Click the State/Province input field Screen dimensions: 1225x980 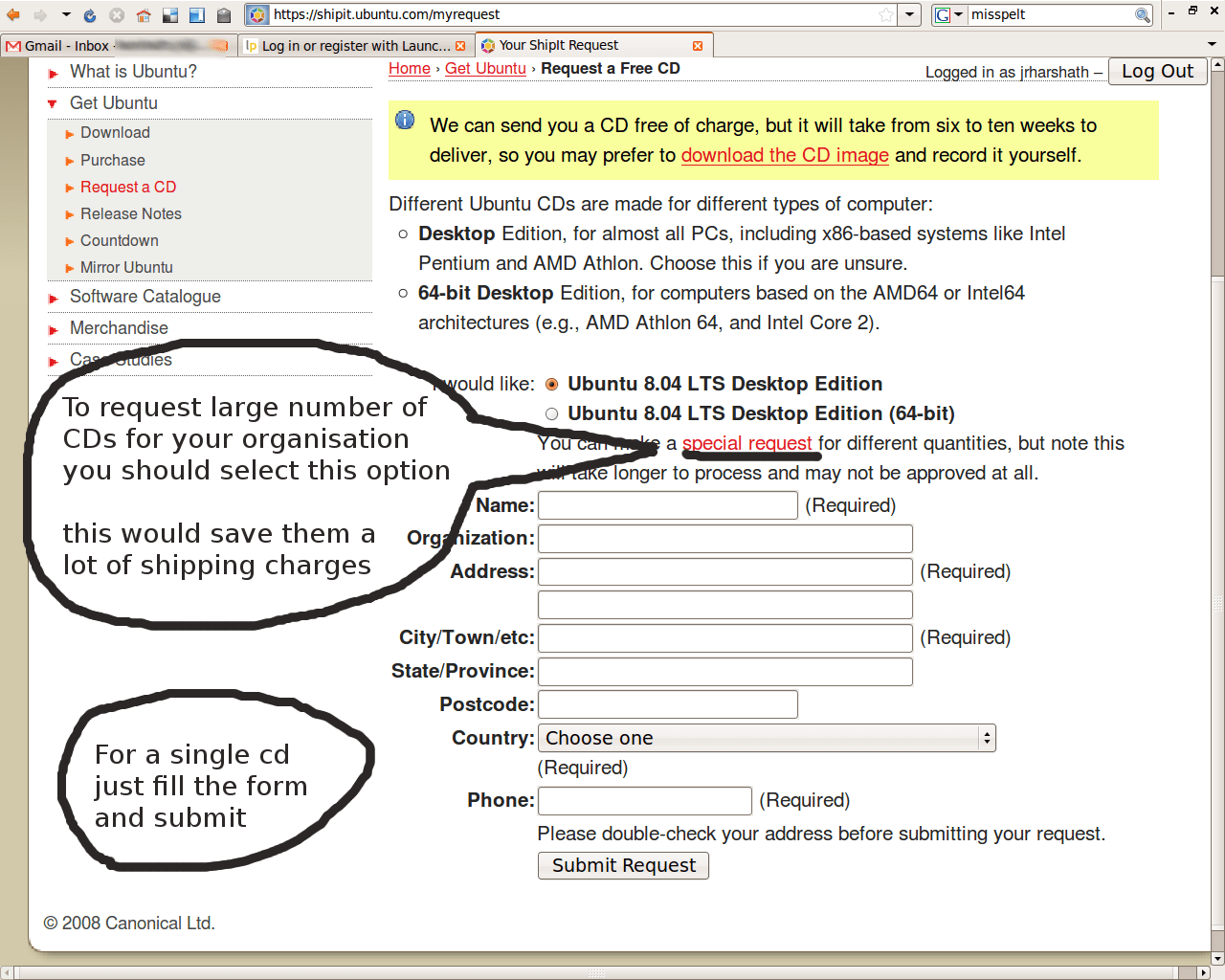click(725, 672)
